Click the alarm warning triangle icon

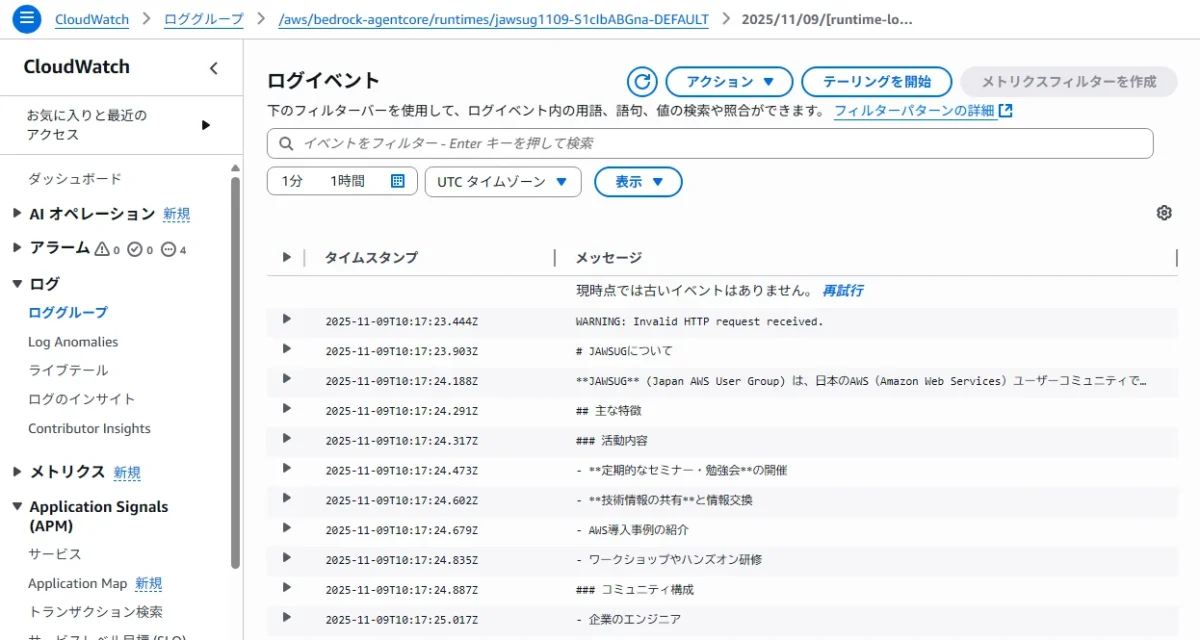click(101, 249)
